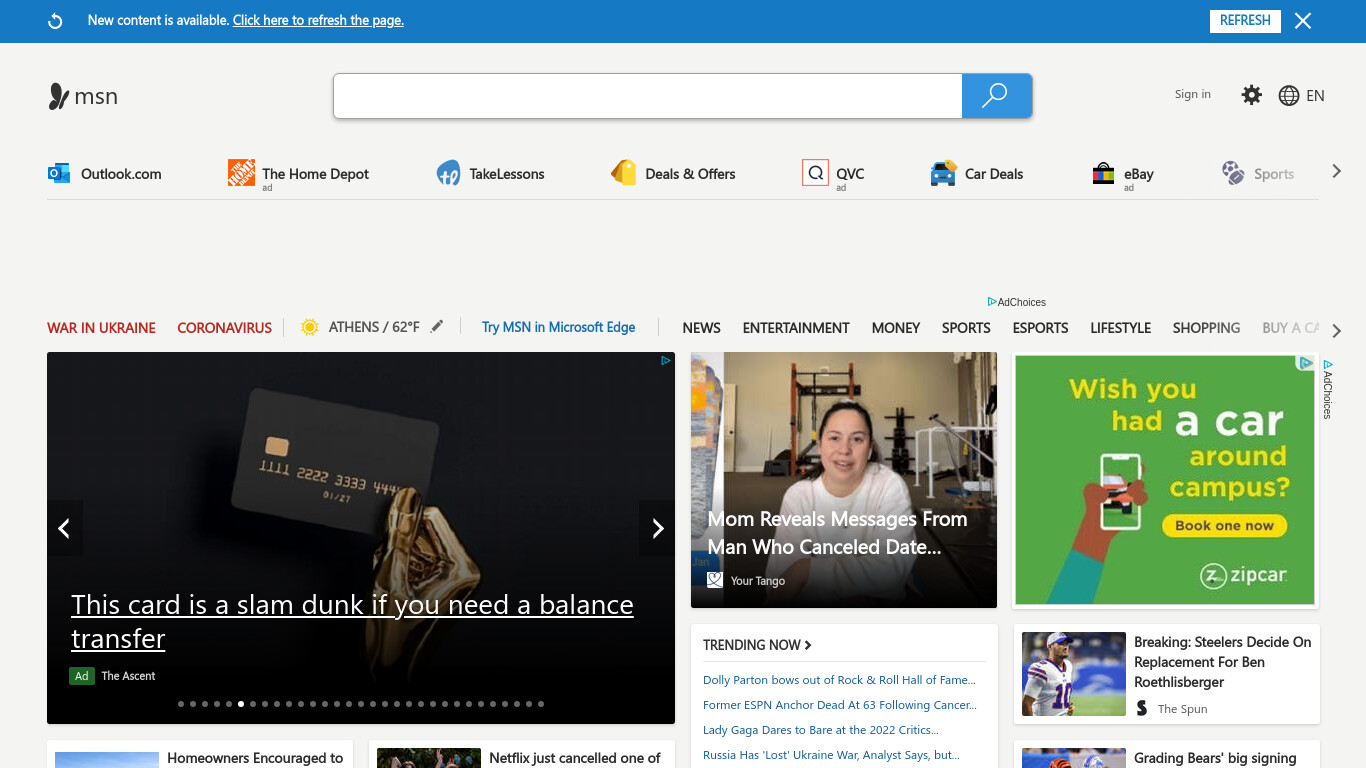Open the News category
This screenshot has width=1366, height=768.
pos(701,328)
